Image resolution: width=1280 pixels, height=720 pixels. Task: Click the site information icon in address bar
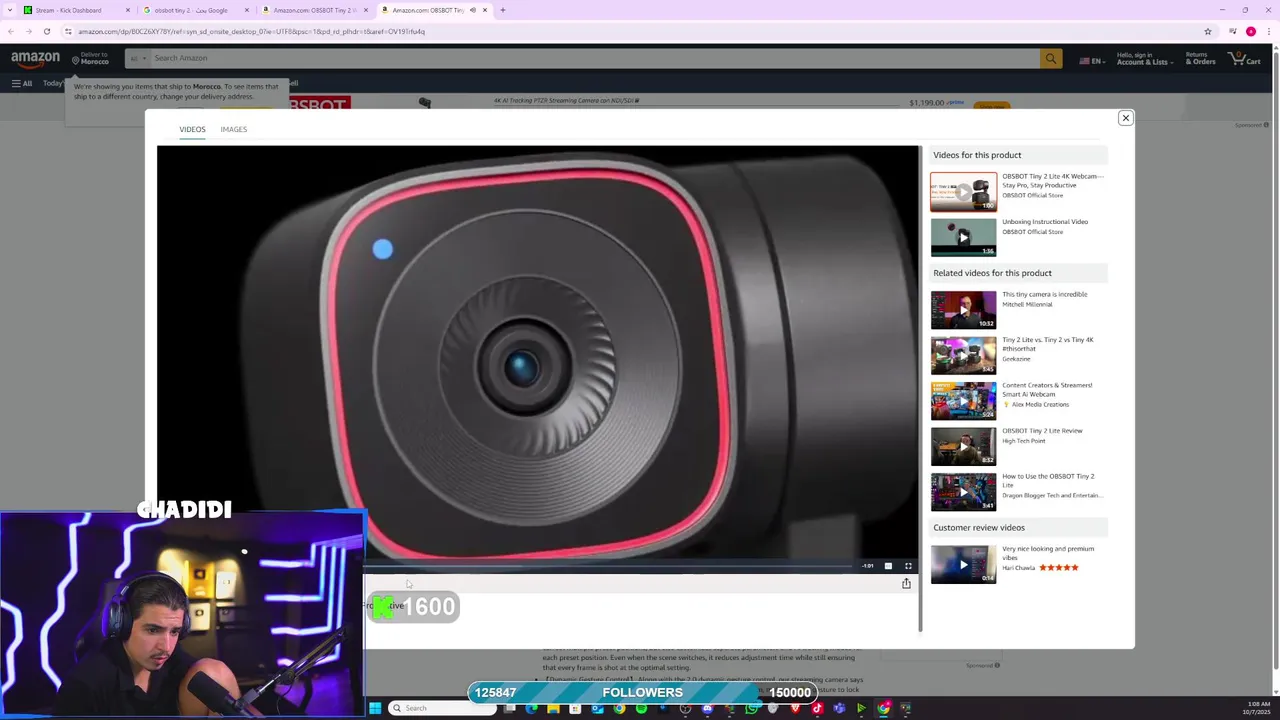(x=68, y=31)
